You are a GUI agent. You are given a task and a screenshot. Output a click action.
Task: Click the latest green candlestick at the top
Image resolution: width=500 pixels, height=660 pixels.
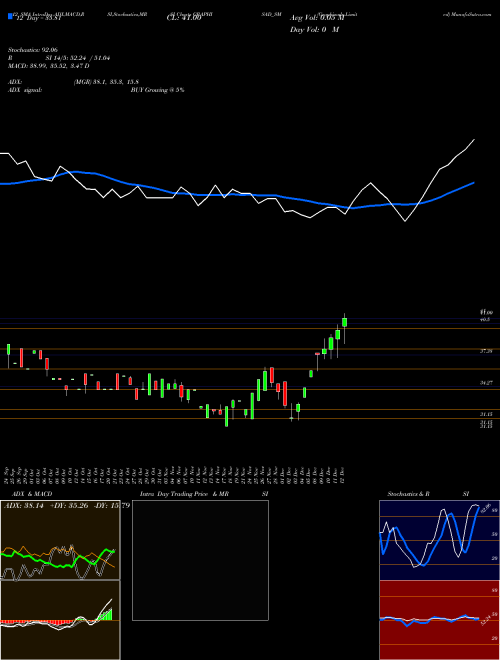[x=345, y=322]
